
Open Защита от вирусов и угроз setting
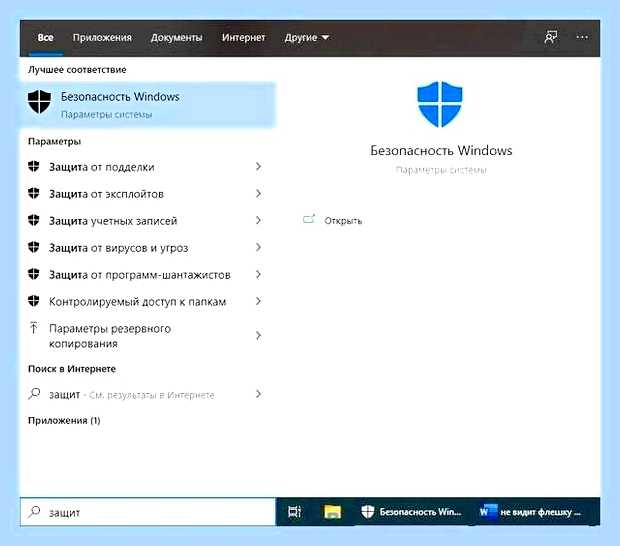click(x=145, y=247)
